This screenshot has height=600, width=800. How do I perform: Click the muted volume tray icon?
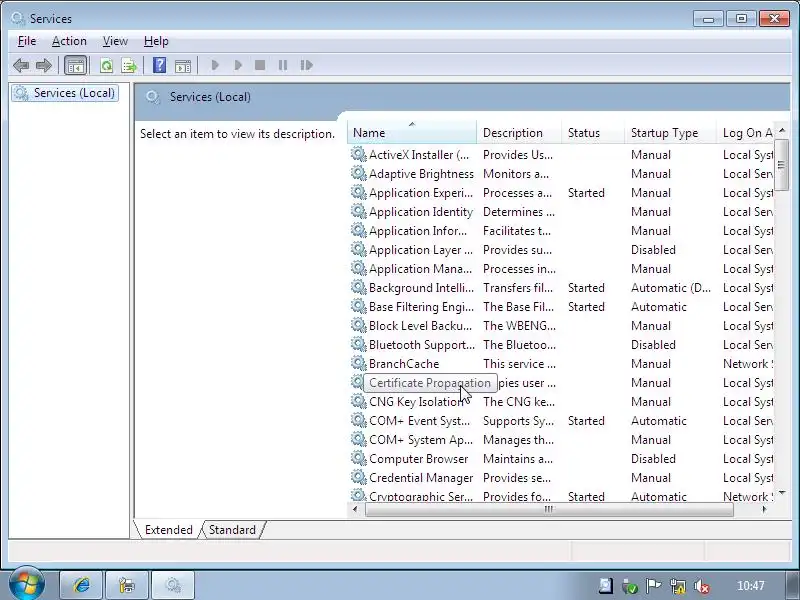tap(702, 586)
